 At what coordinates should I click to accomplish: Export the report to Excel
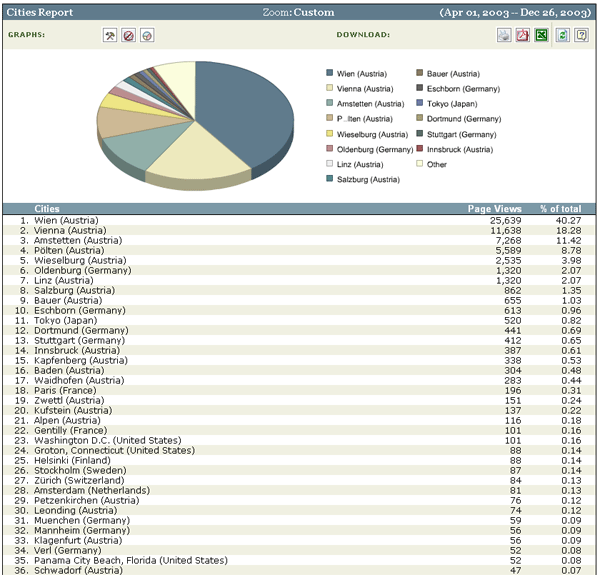tap(541, 35)
